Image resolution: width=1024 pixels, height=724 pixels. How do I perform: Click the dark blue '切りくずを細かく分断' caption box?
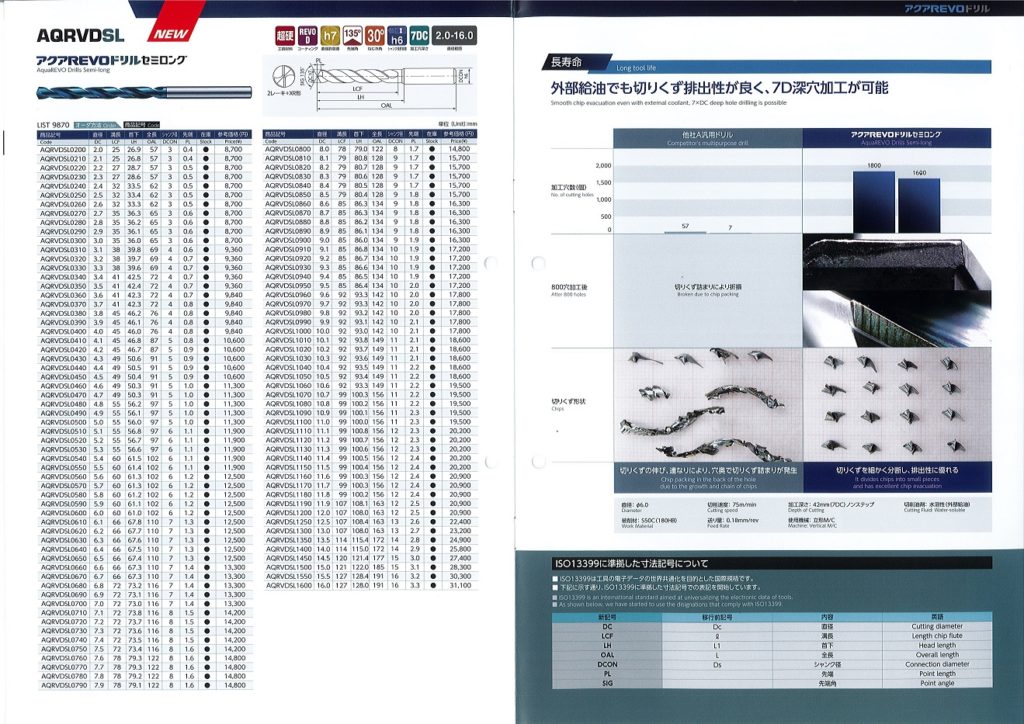[x=897, y=477]
